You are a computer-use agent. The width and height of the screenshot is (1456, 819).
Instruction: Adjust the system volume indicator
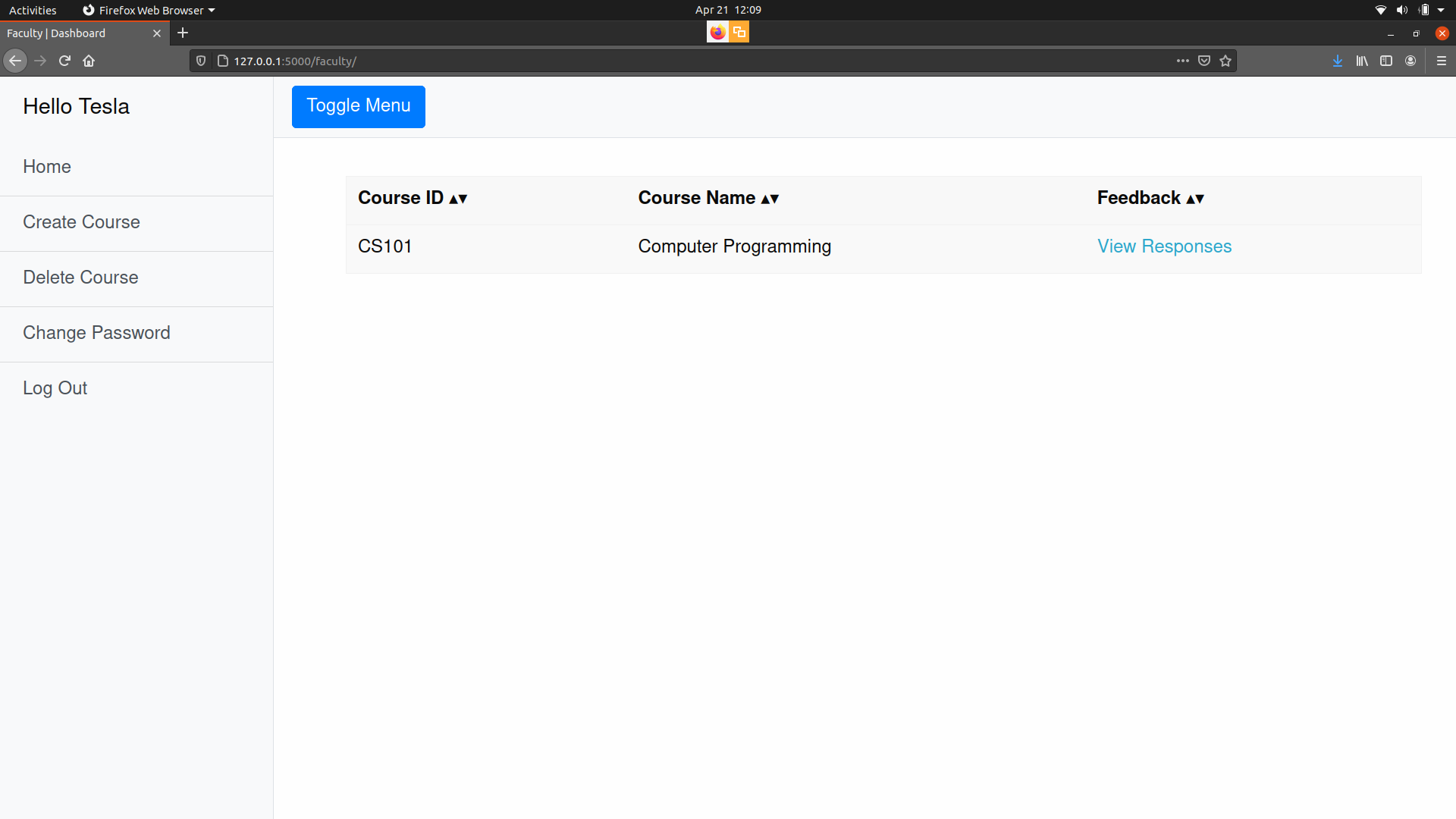1399,10
